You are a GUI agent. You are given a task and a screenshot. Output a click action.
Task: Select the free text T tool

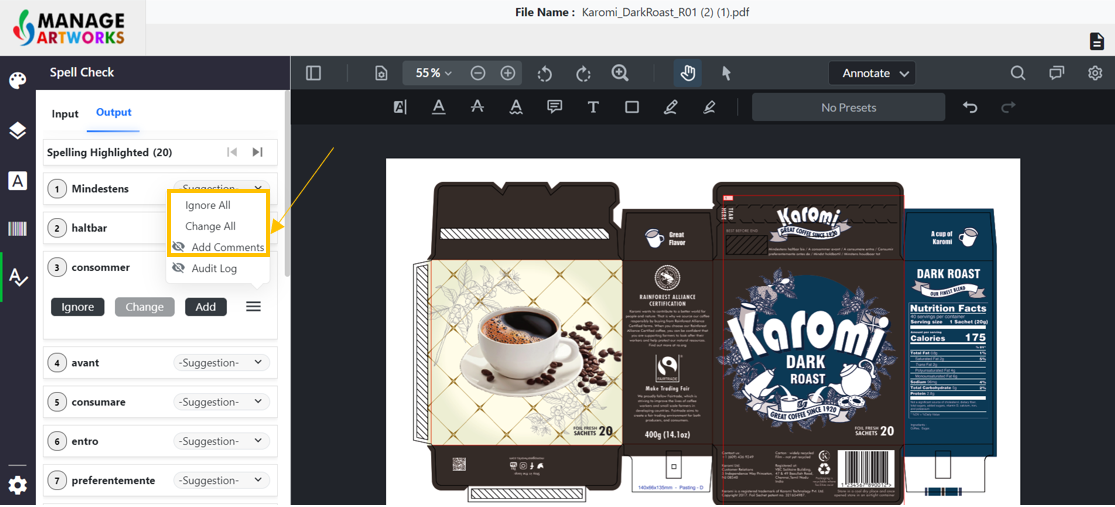[593, 107]
